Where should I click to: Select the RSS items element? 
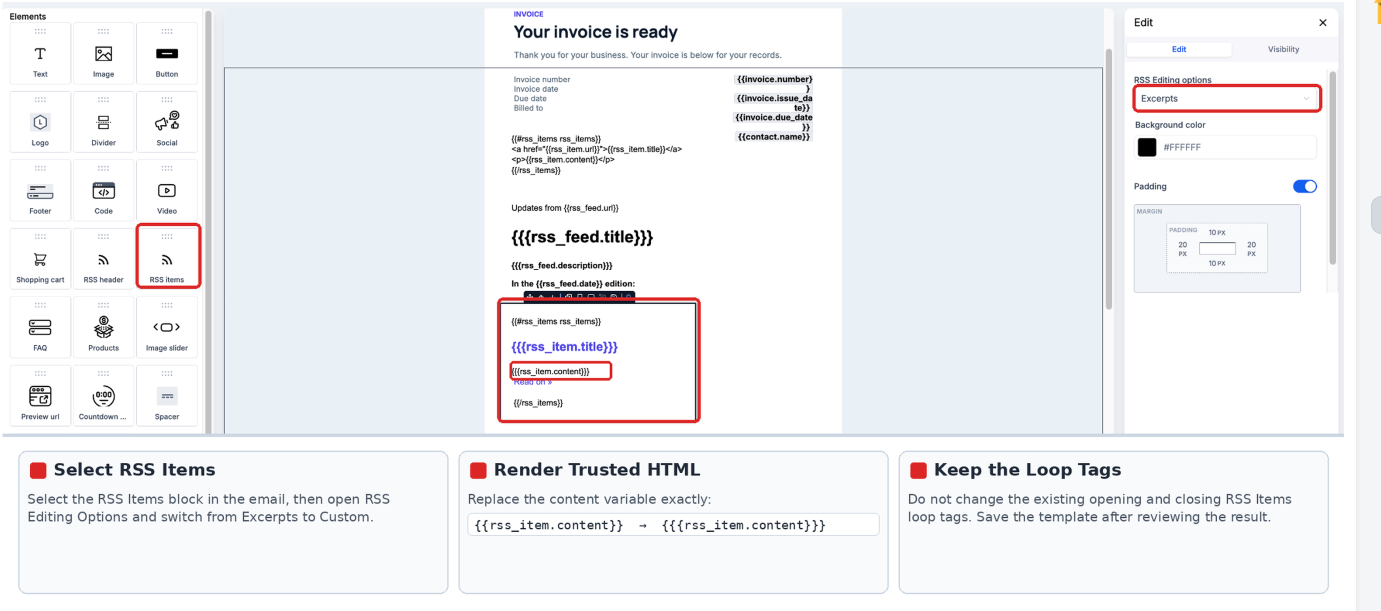click(x=167, y=259)
